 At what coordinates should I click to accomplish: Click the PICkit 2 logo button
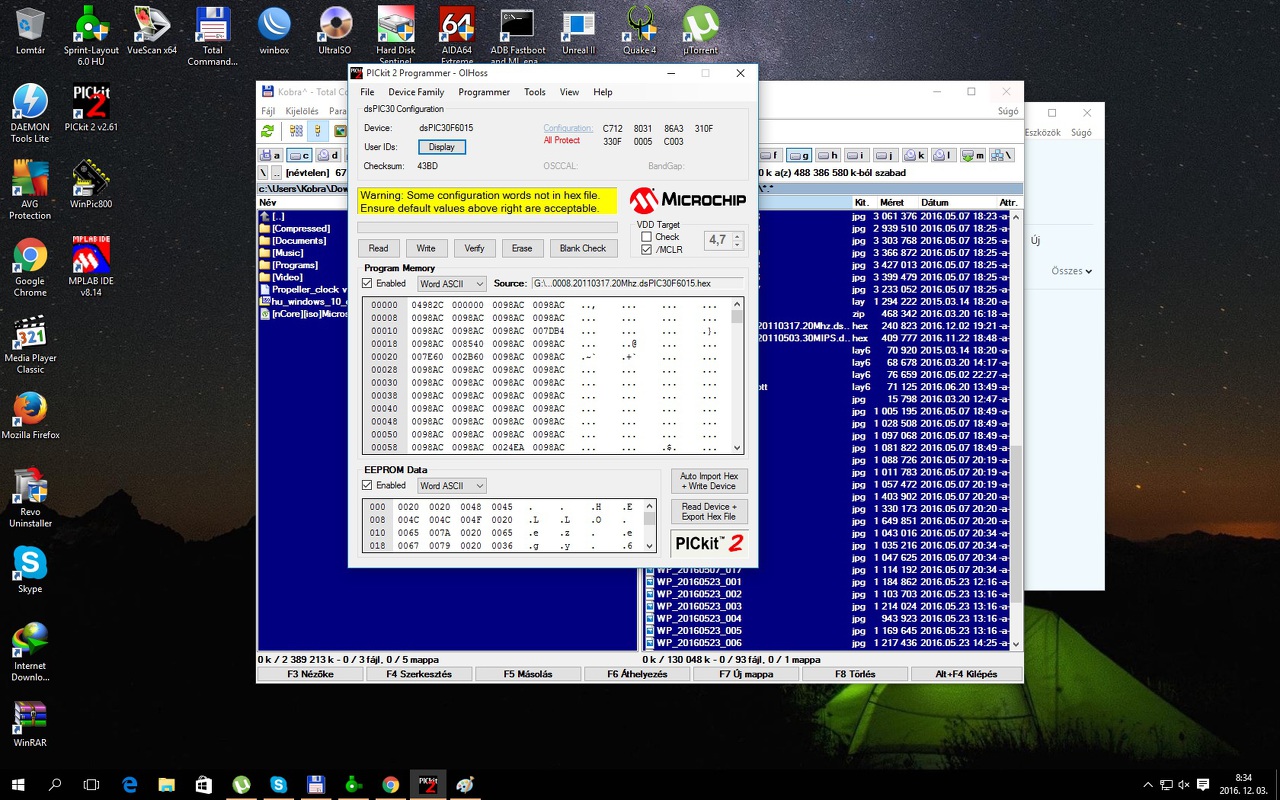(x=709, y=543)
